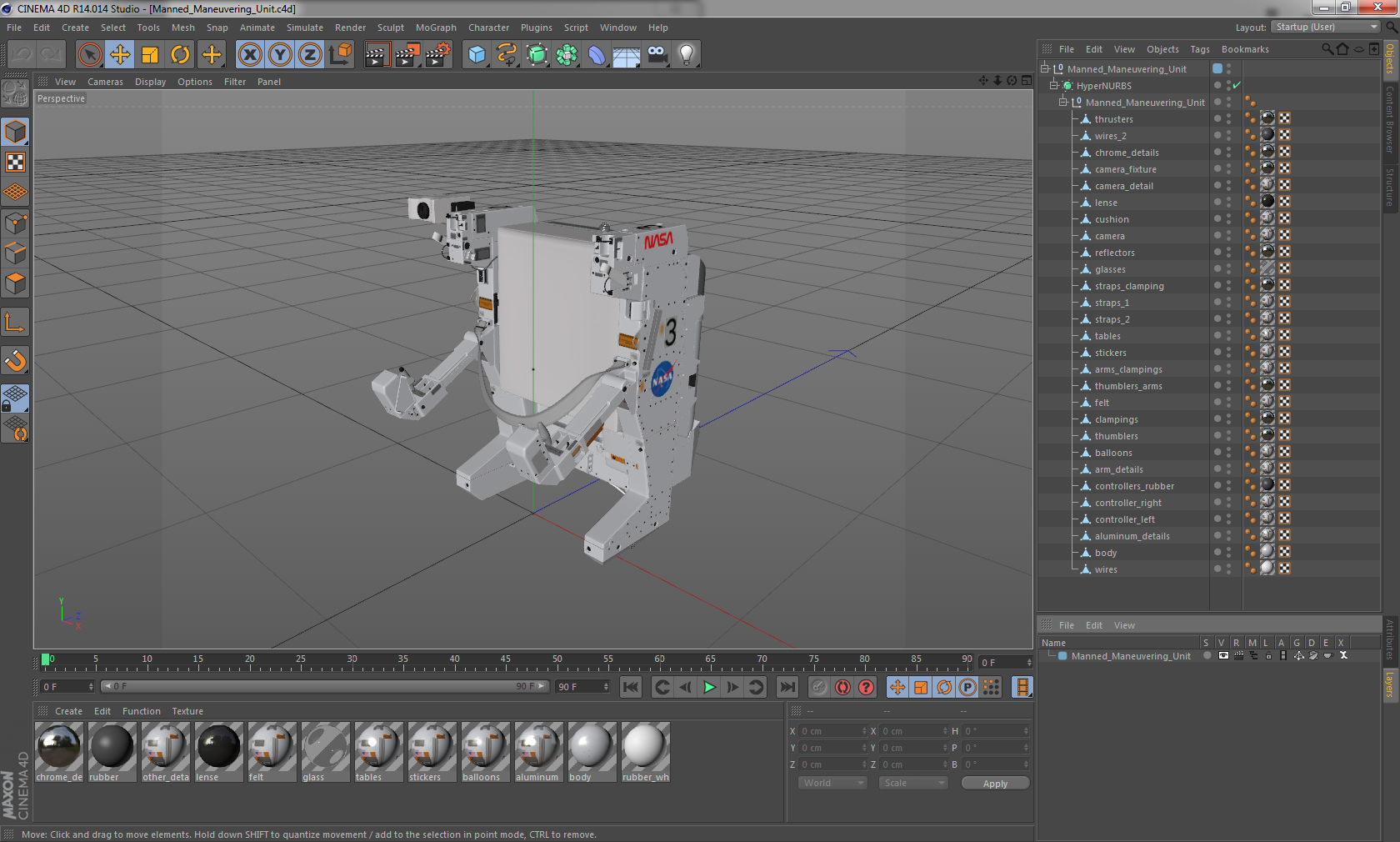
Task: Add a floor environment object
Action: pyautogui.click(x=627, y=55)
